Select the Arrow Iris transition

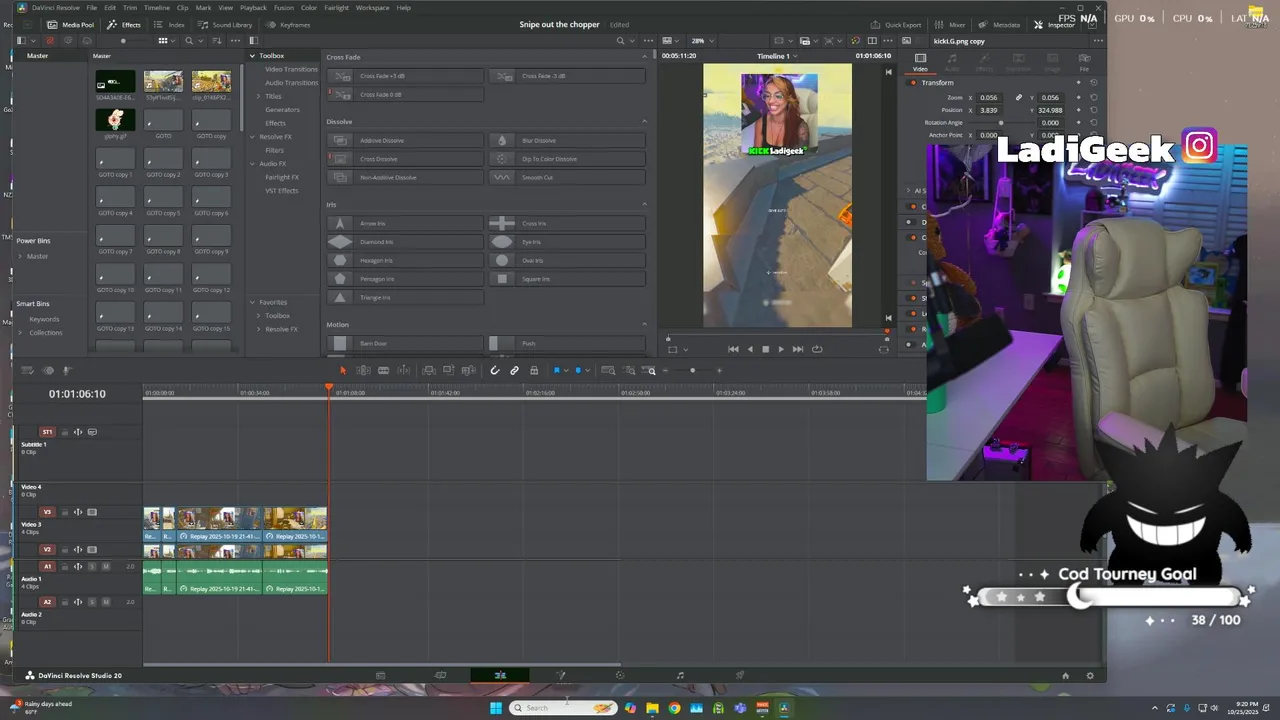406,224
